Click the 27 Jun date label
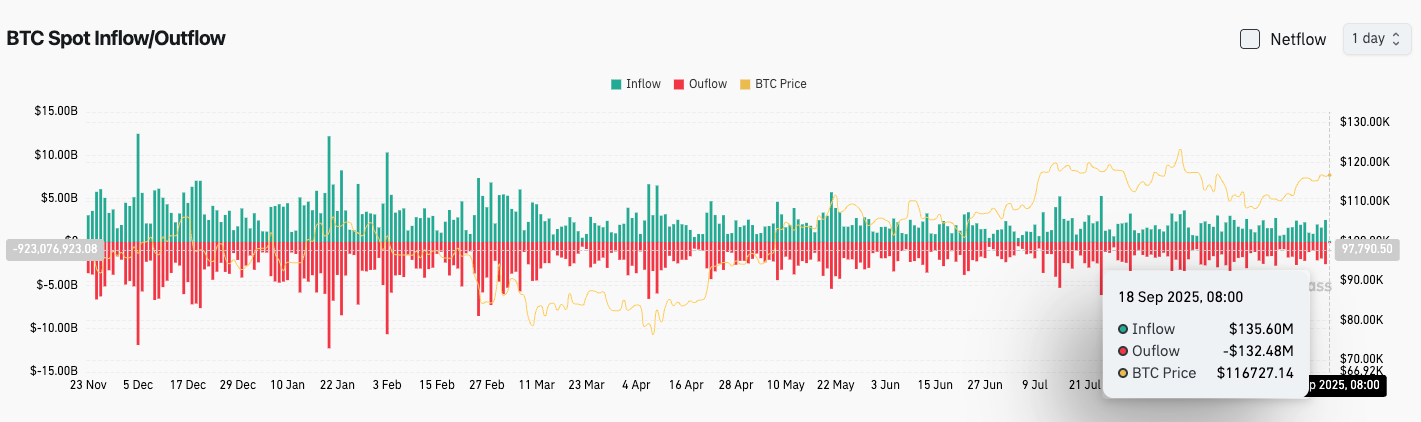 coord(985,384)
